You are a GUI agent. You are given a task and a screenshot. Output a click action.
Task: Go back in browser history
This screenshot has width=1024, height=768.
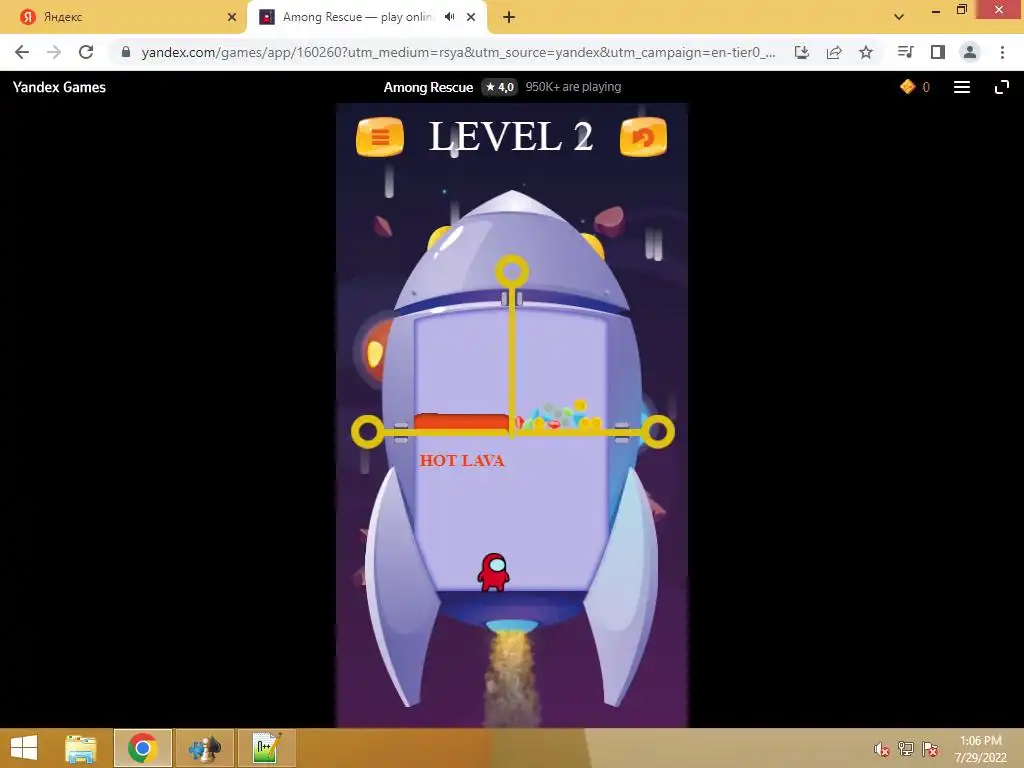click(22, 52)
